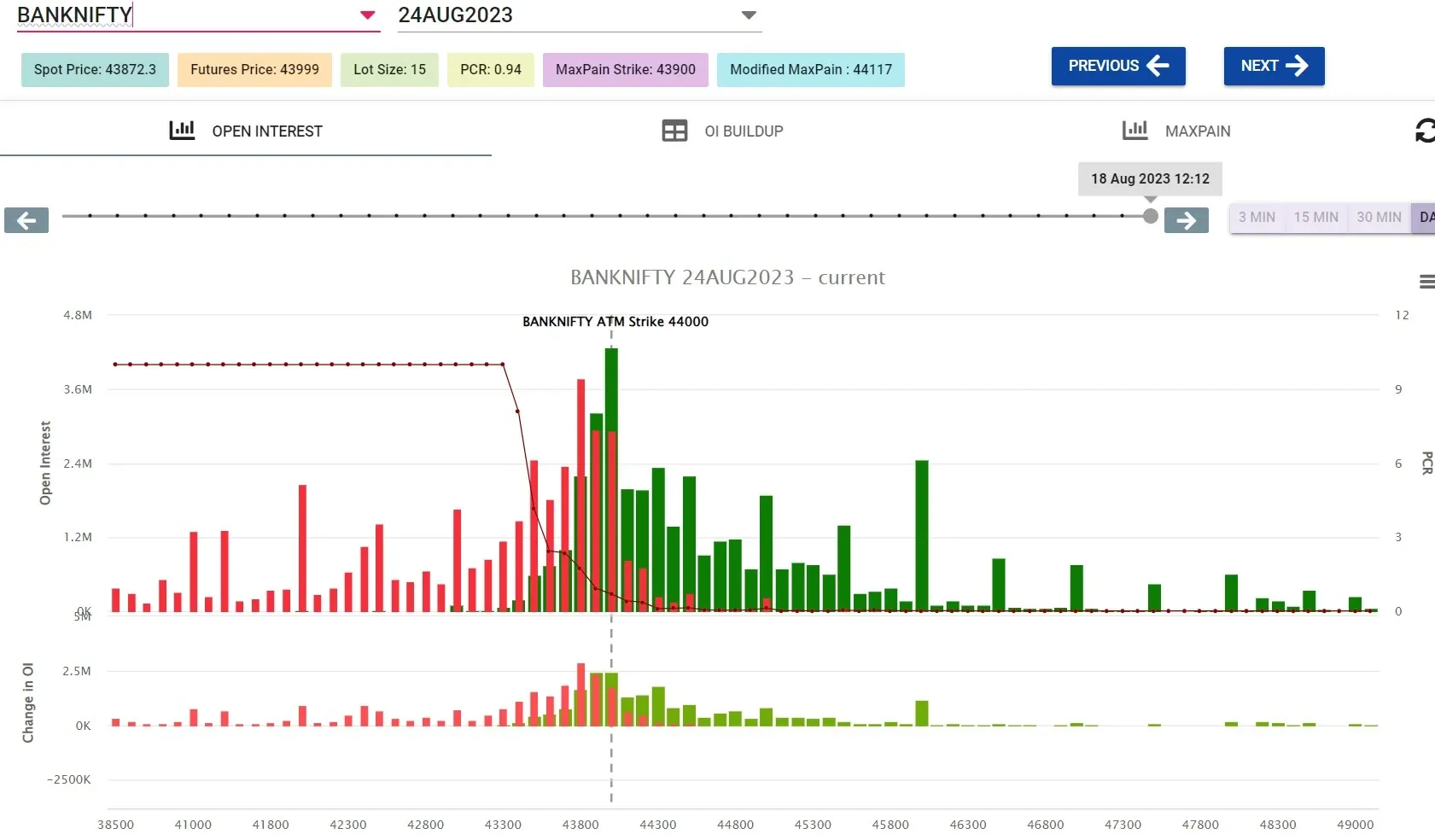Switch to the OI BUILDUP tab
The width and height of the screenshot is (1435, 840).
coord(722,131)
